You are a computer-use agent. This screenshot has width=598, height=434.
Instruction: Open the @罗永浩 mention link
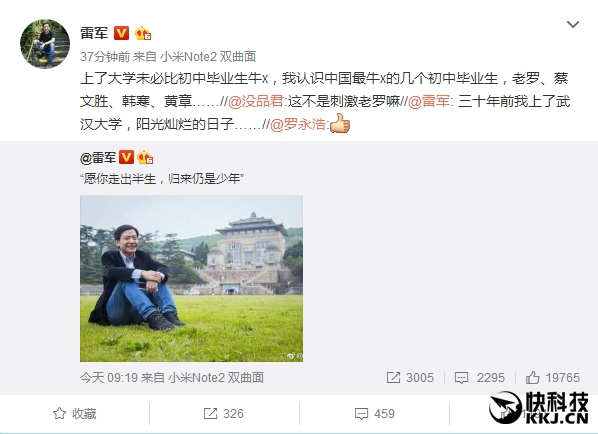click(298, 124)
